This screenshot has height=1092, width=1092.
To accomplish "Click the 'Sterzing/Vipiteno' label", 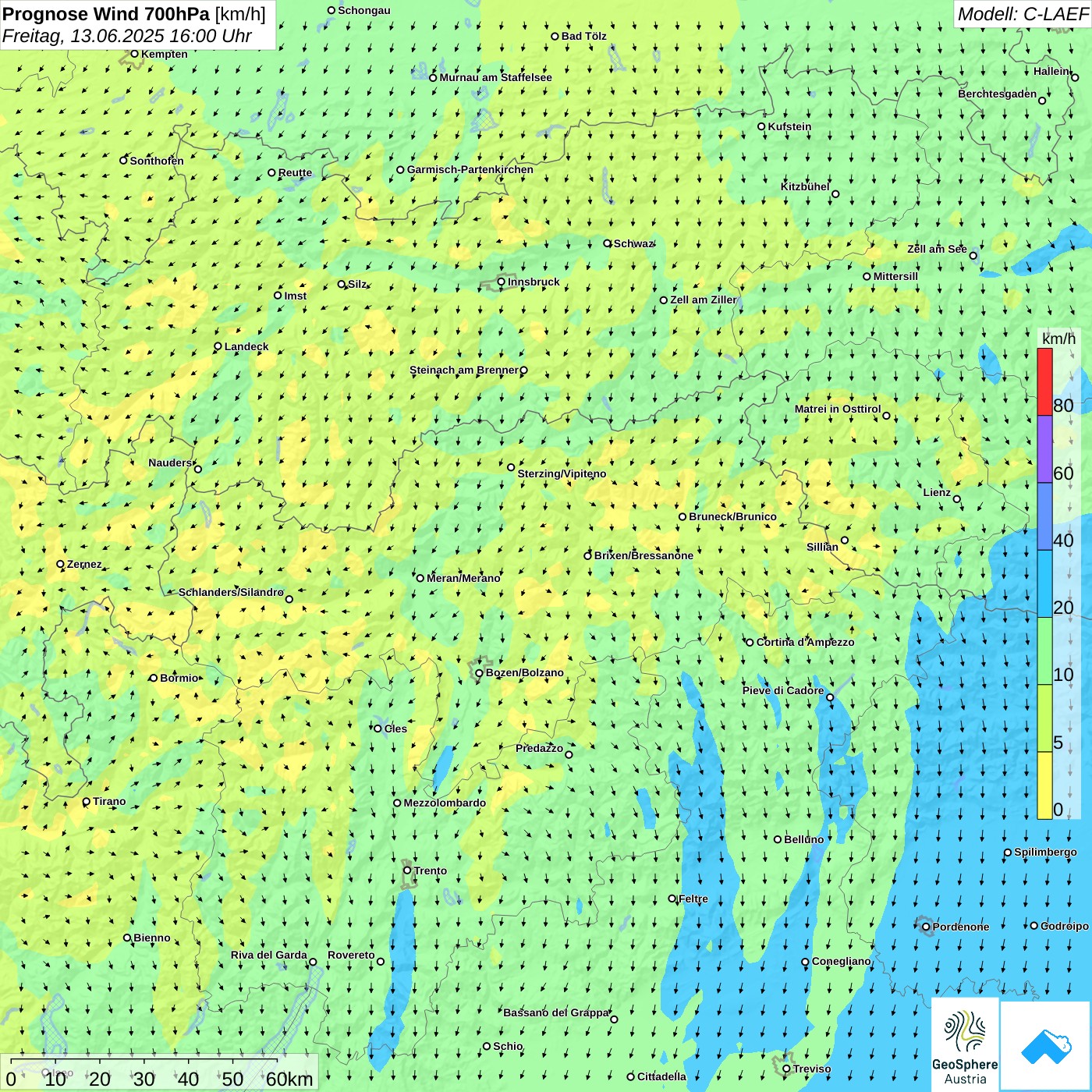I will click(562, 473).
